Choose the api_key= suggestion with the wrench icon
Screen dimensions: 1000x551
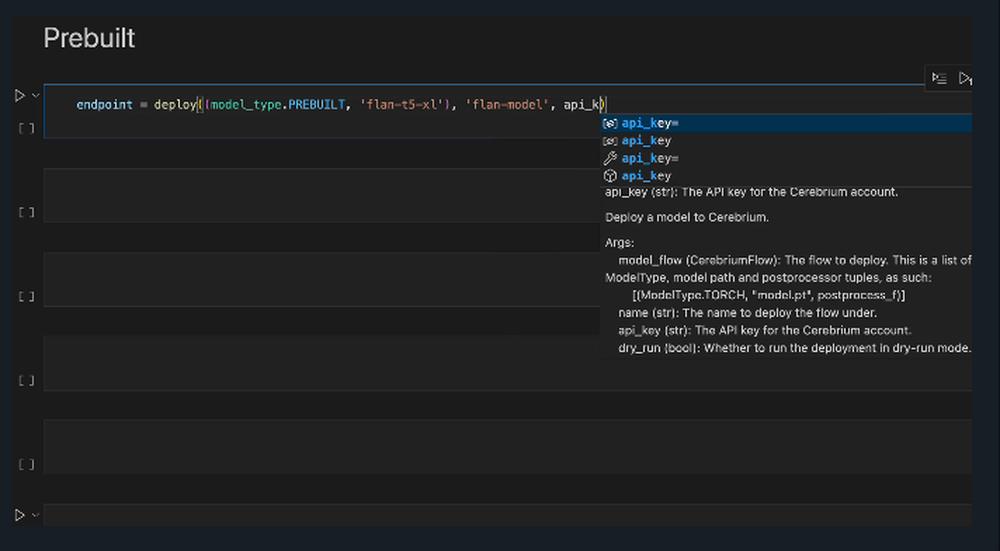(786, 158)
